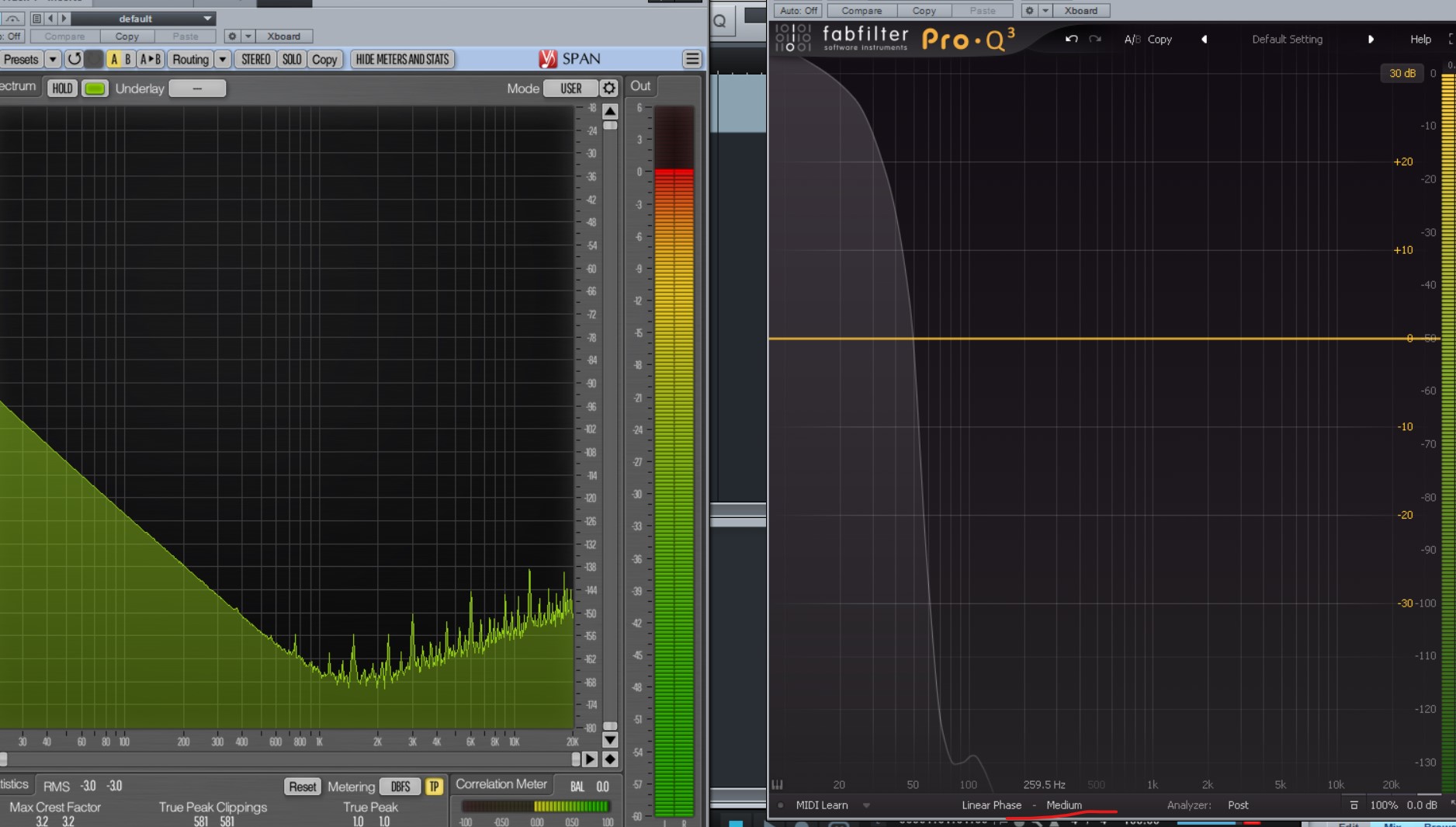
Task: Go to next host preset in SPAN window
Action: (x=64, y=19)
